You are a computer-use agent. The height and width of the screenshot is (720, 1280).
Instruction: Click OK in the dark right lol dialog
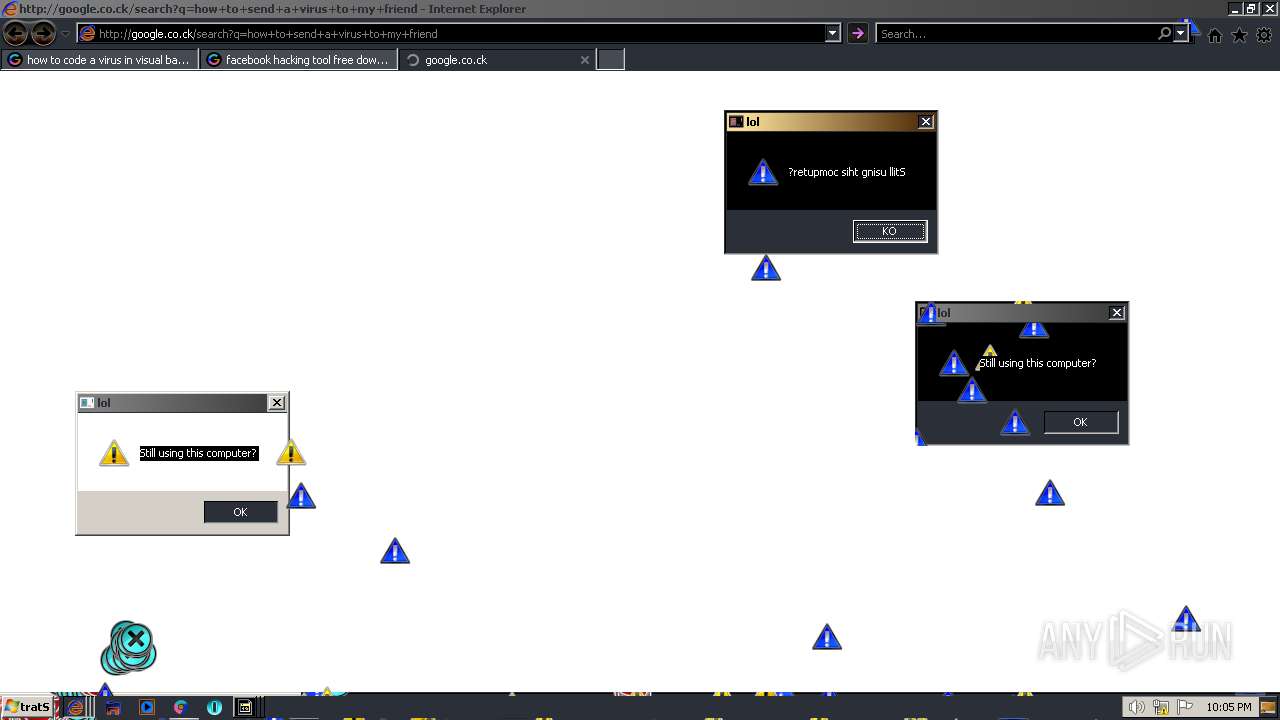(x=1080, y=422)
